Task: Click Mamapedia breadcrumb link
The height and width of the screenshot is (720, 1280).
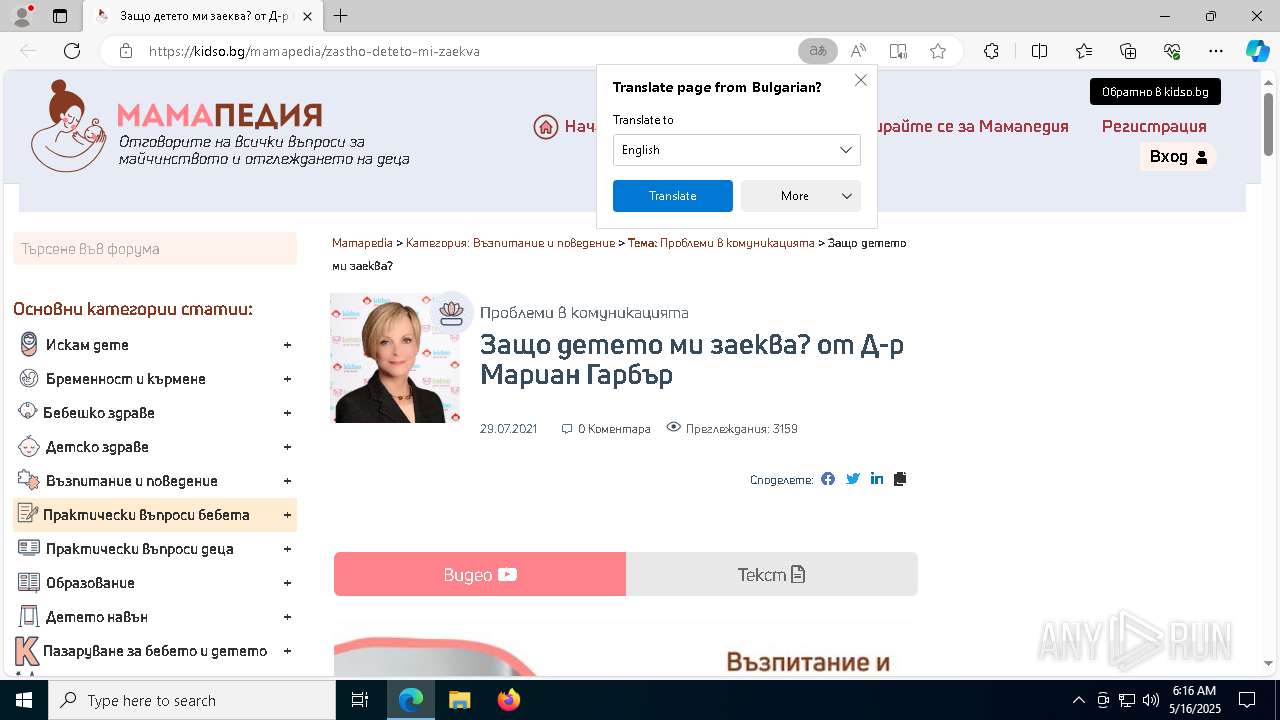Action: point(362,243)
